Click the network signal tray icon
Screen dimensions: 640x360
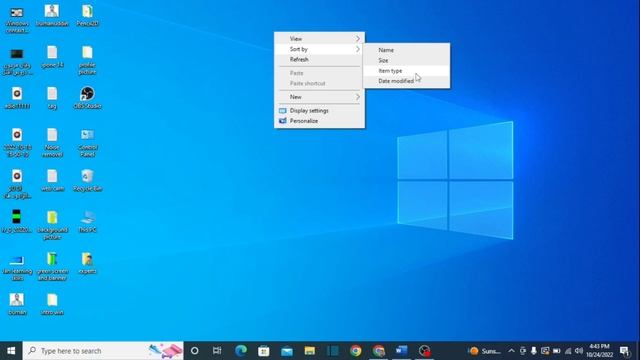click(x=568, y=351)
